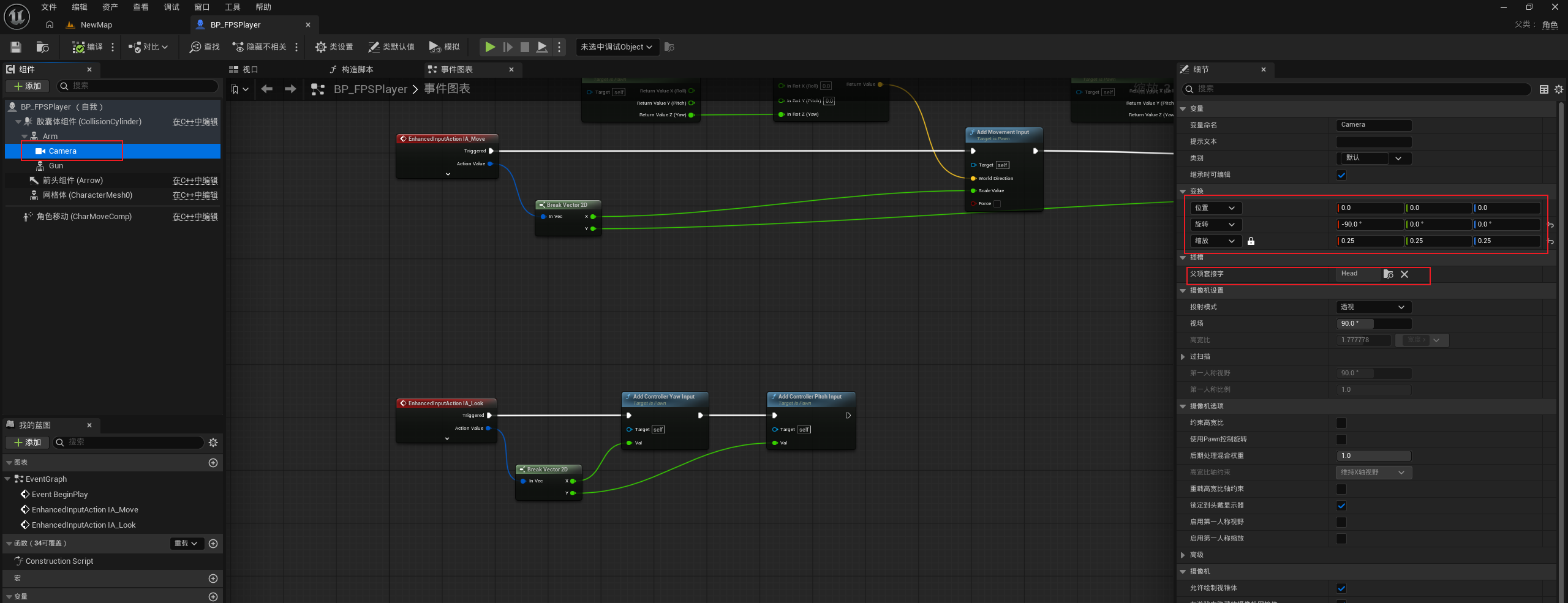Image resolution: width=1568 pixels, height=603 pixels.
Task: Open the 缩放 transform type dropdown
Action: pyautogui.click(x=1216, y=241)
